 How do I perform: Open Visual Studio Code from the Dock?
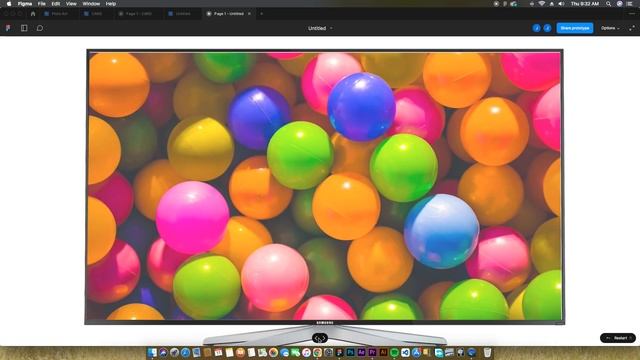tap(405, 352)
